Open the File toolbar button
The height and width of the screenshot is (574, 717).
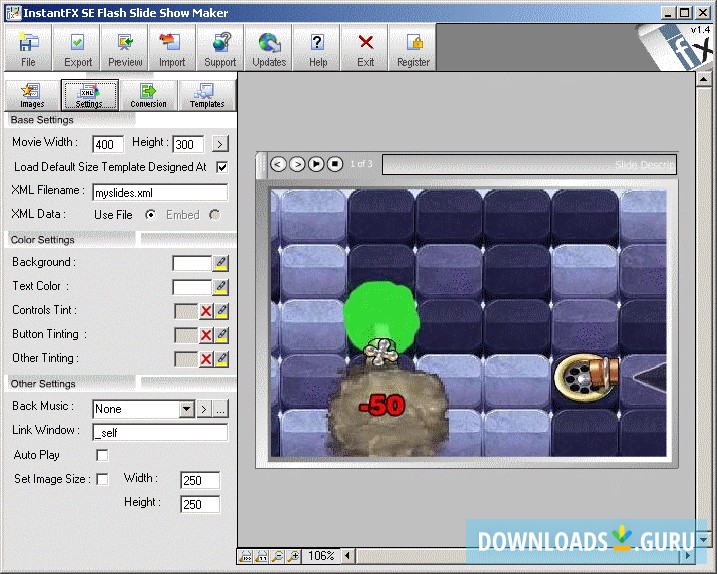pyautogui.click(x=28, y=48)
